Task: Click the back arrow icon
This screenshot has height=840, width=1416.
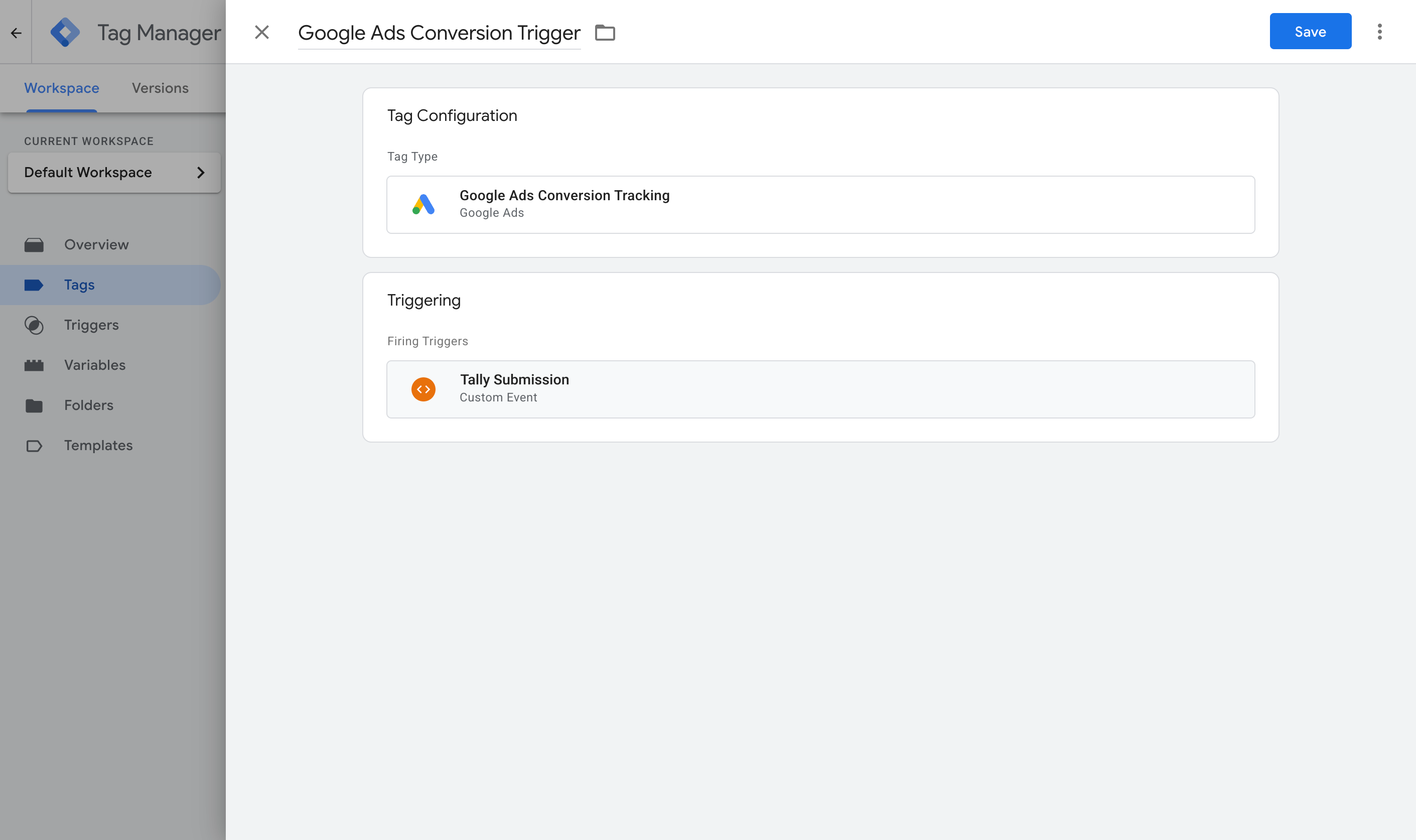Action: pyautogui.click(x=16, y=33)
